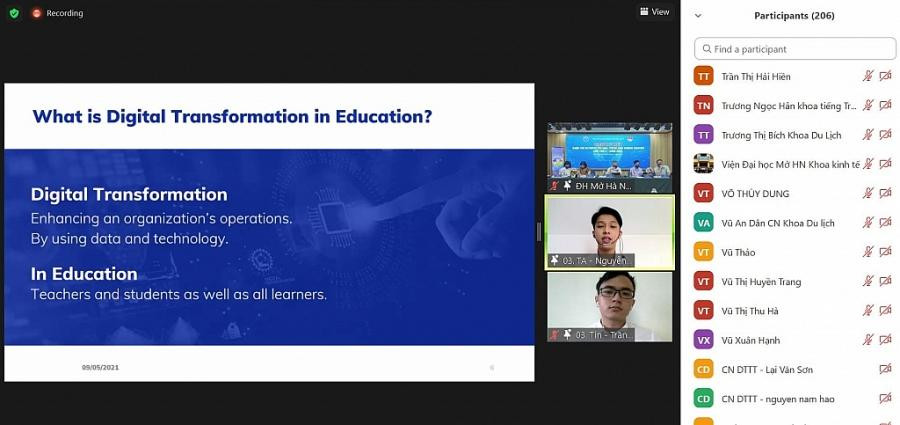Viewport: 900px width, 425px height.
Task: Toggle mute icon for Vũ Xuân Hạnh
Action: tap(868, 340)
